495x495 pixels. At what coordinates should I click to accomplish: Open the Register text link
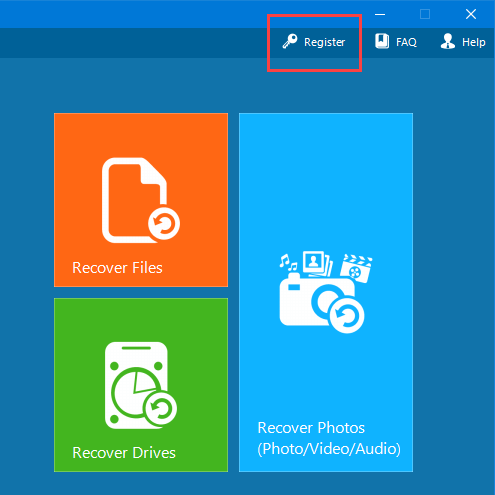click(x=324, y=42)
